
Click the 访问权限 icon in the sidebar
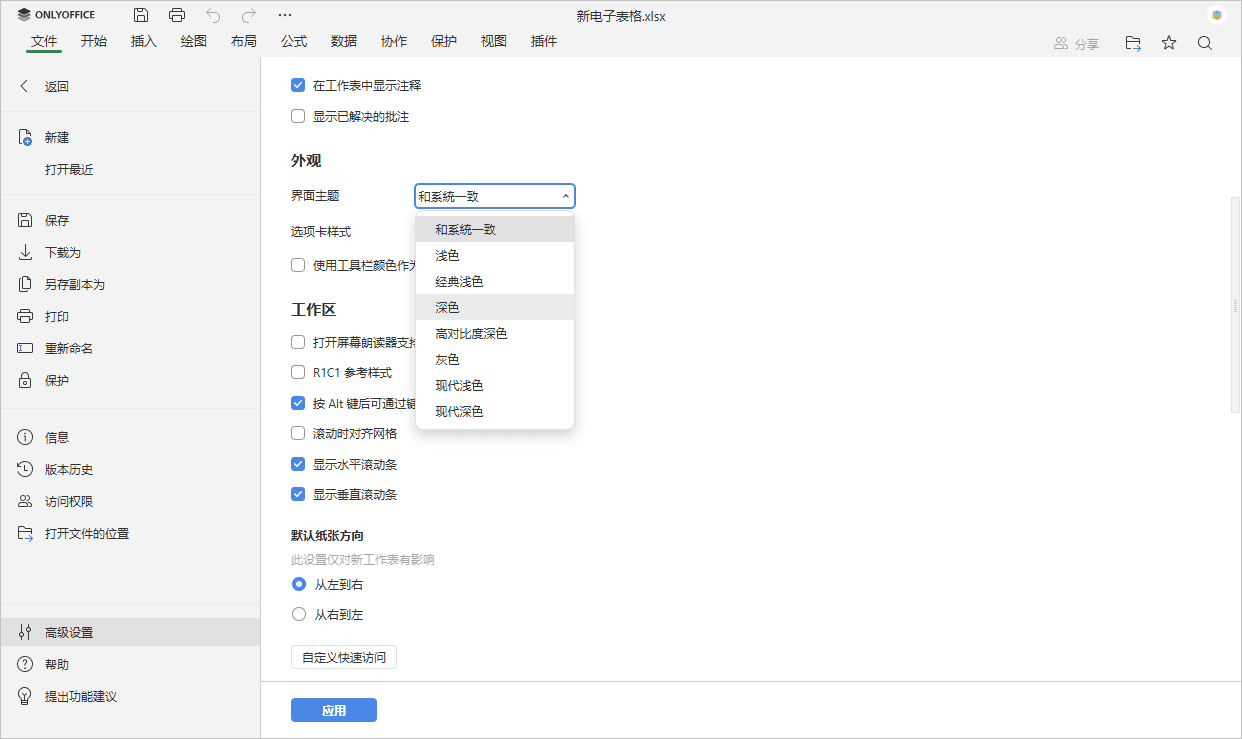pyautogui.click(x=23, y=501)
